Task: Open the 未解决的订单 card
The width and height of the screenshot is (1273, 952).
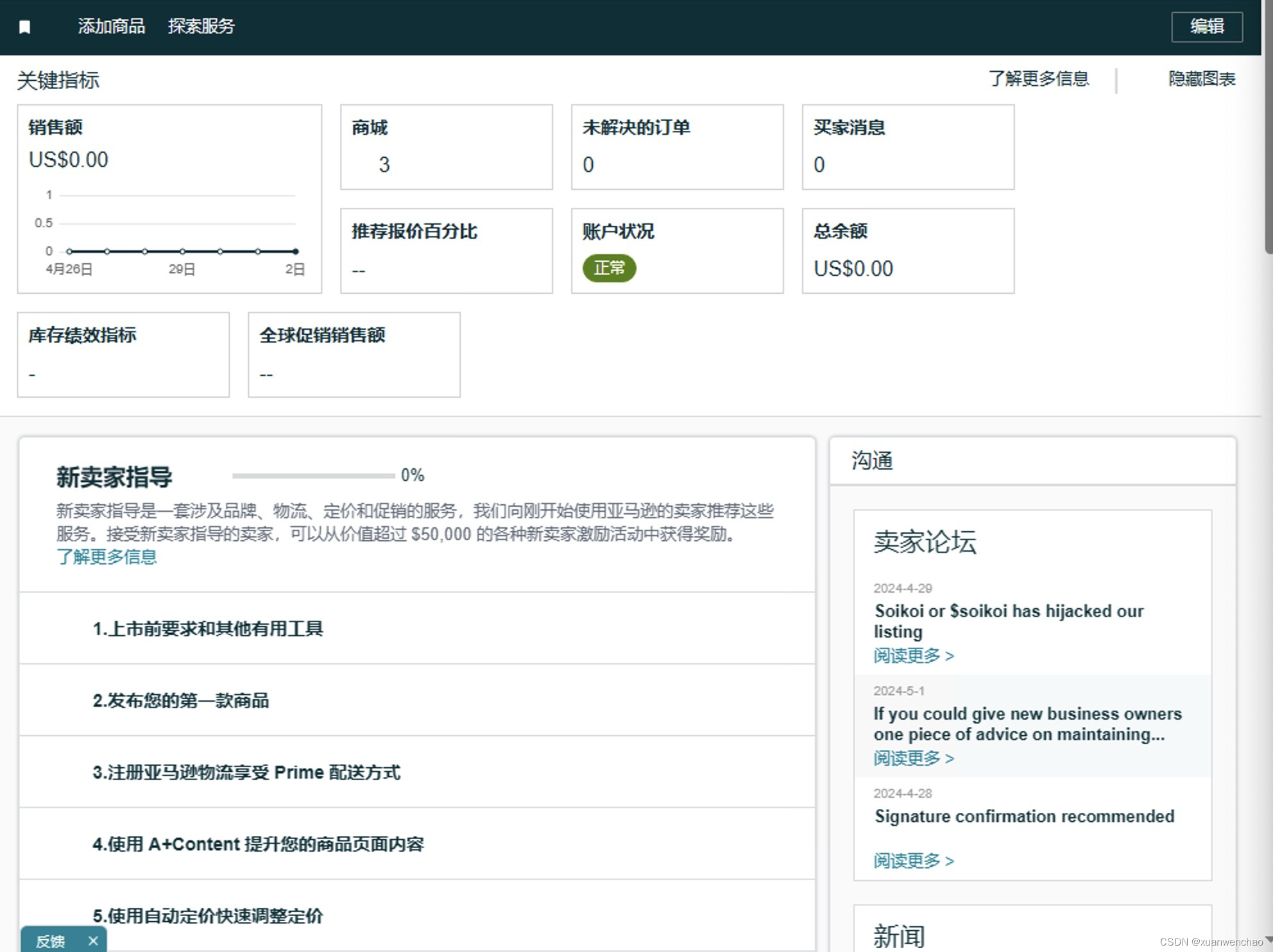Action: 677,147
